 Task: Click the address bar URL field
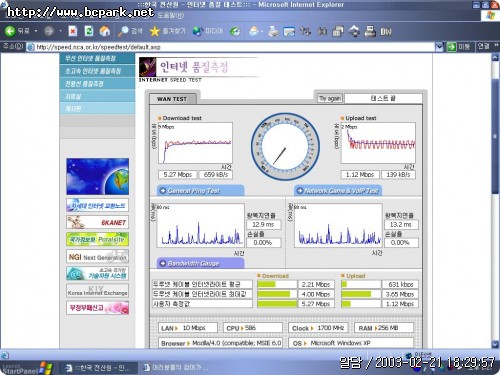tap(231, 47)
